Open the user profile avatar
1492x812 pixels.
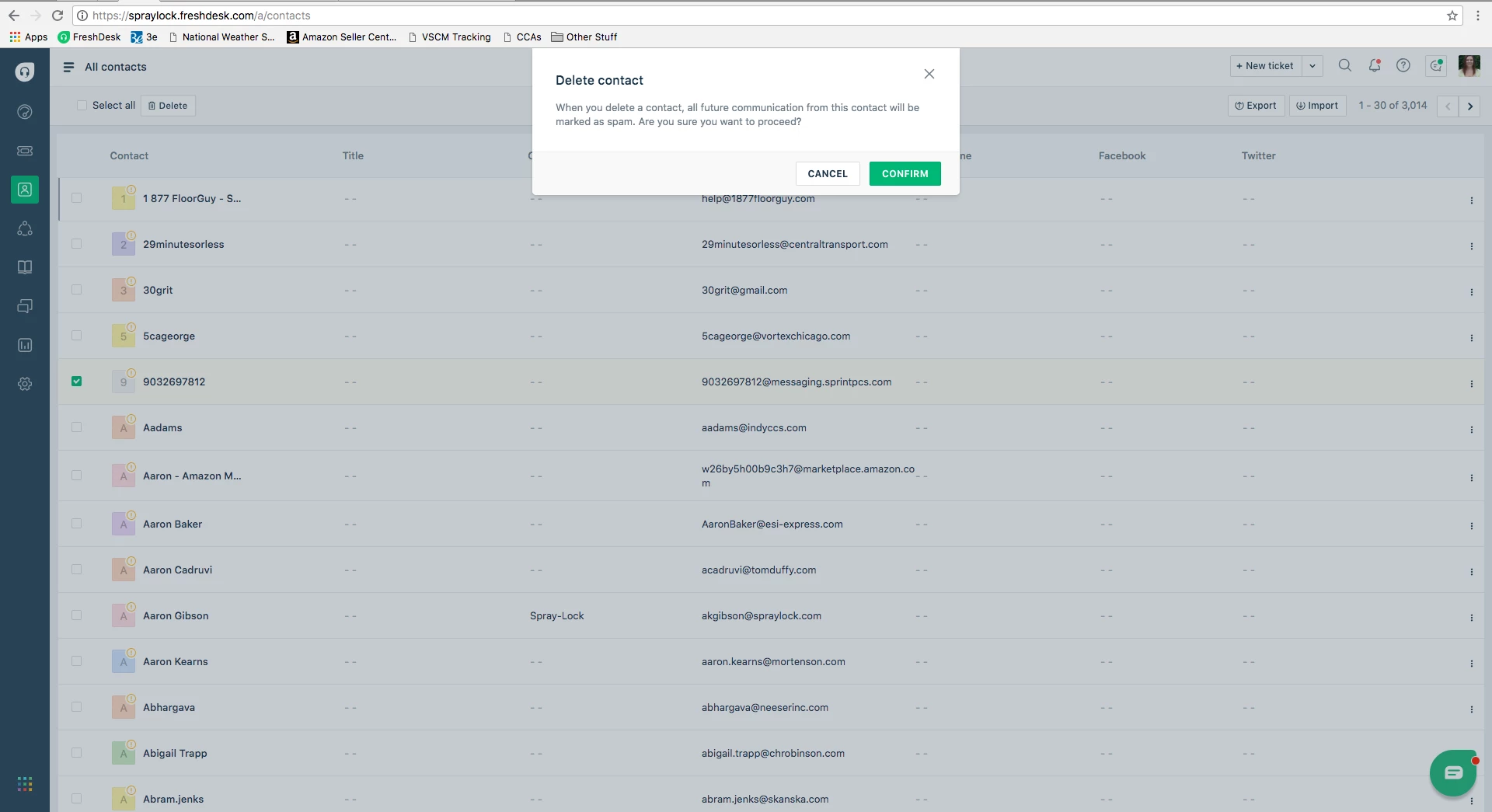[1469, 66]
